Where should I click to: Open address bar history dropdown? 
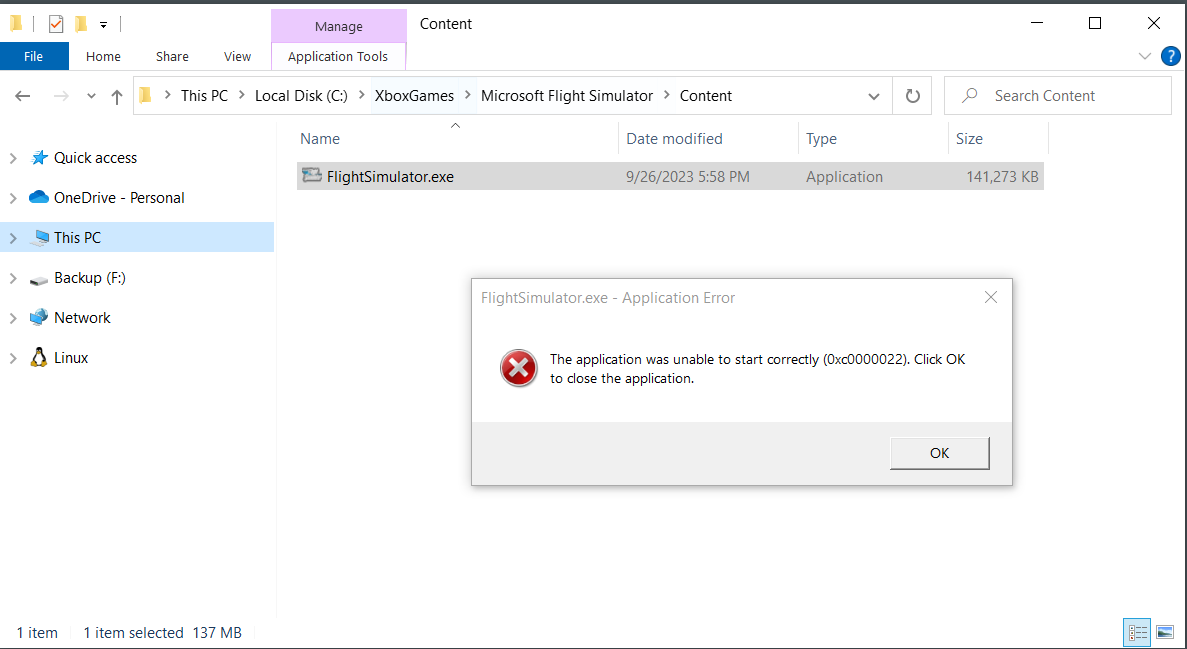pyautogui.click(x=874, y=96)
